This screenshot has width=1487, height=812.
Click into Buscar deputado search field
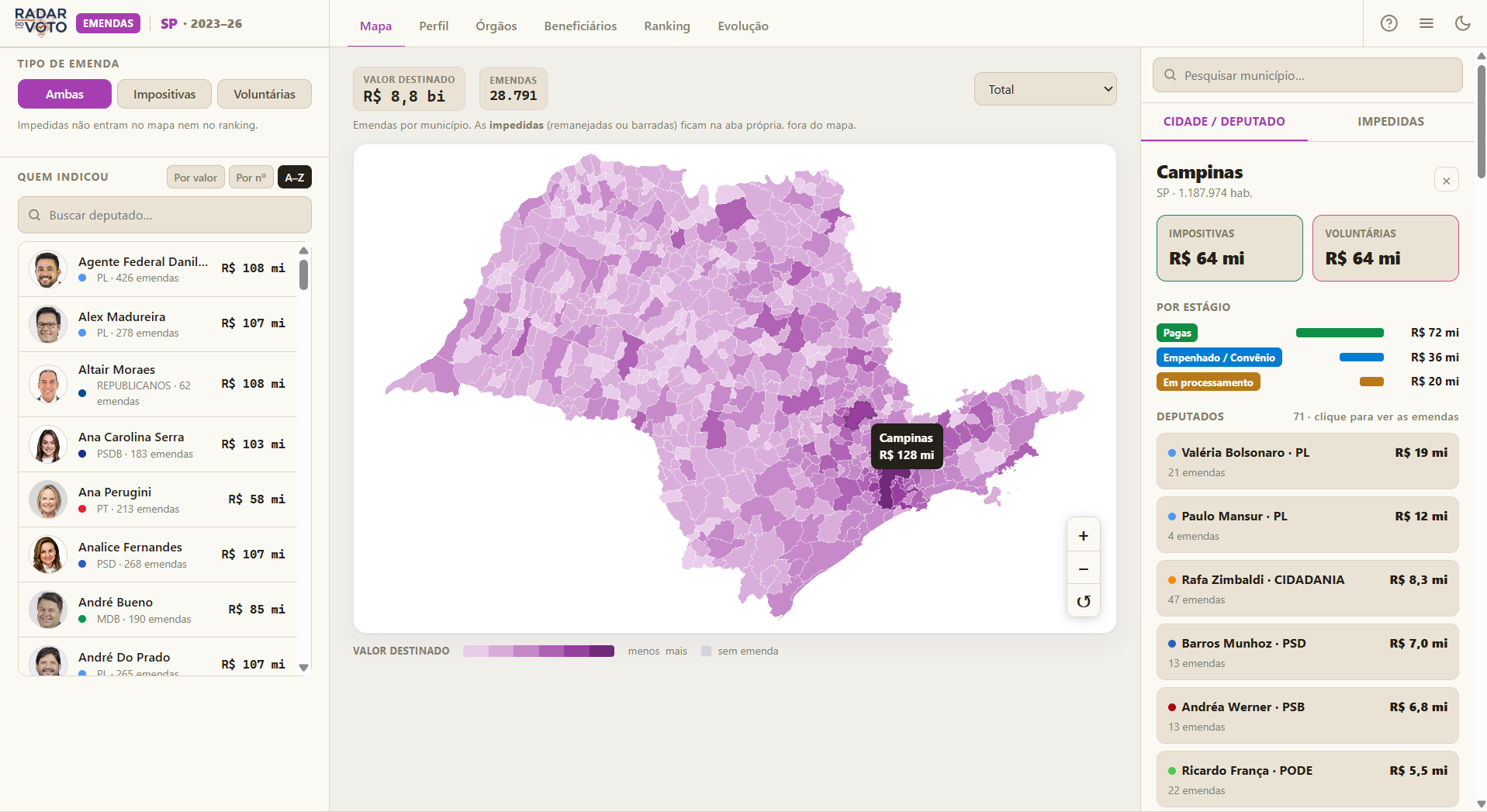pos(164,215)
